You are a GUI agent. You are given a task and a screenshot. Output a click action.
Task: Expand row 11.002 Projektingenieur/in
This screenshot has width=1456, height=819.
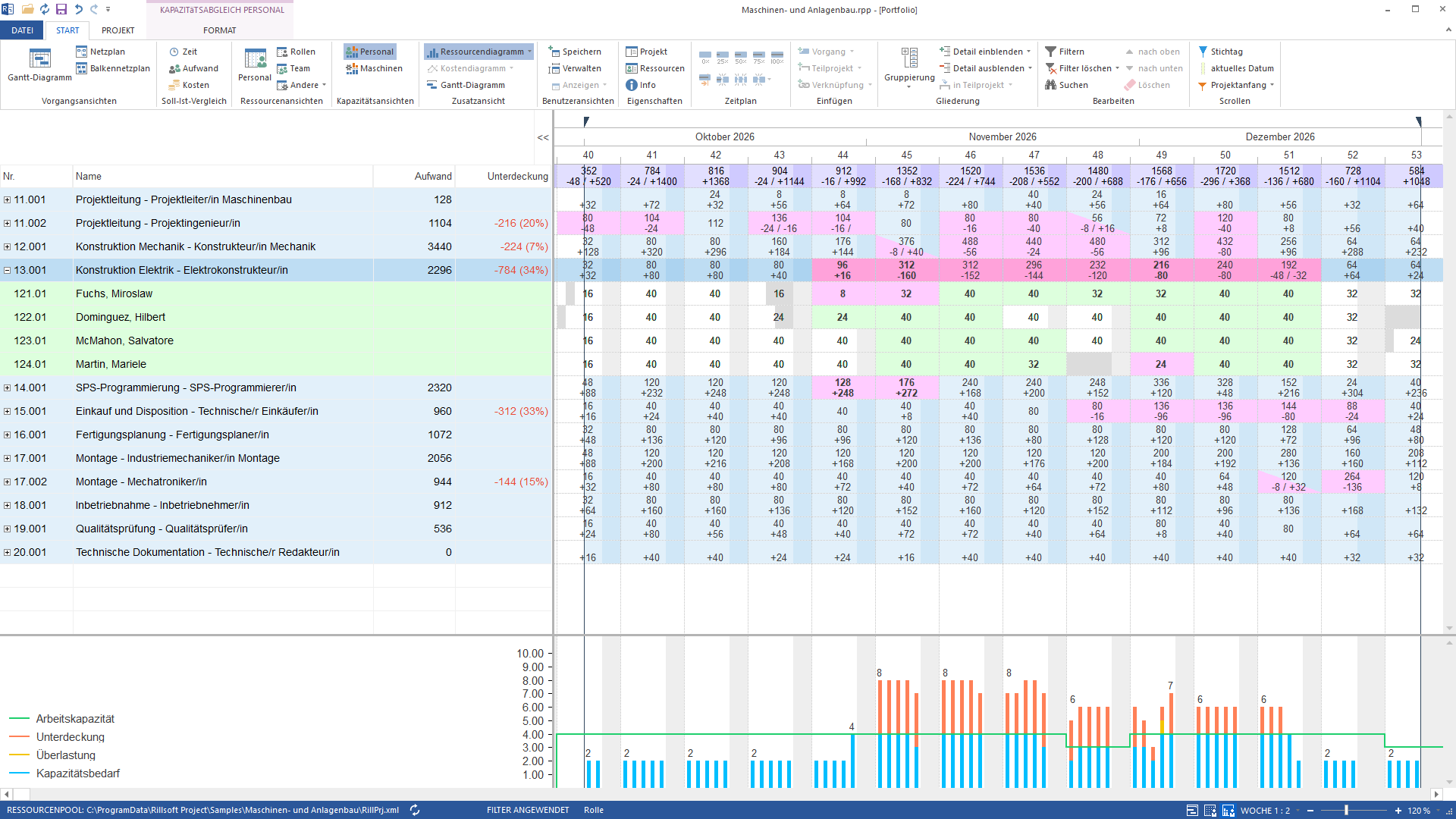click(7, 223)
